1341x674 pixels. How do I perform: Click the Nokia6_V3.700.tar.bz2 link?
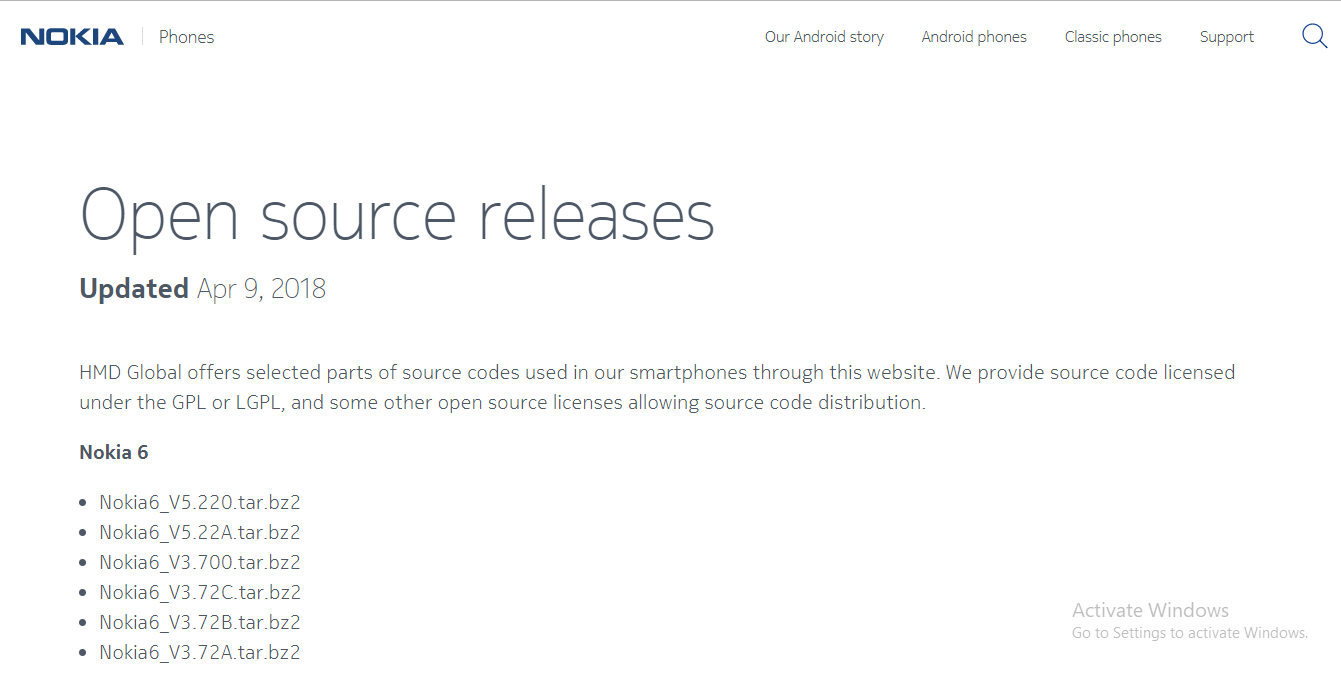pyautogui.click(x=200, y=562)
